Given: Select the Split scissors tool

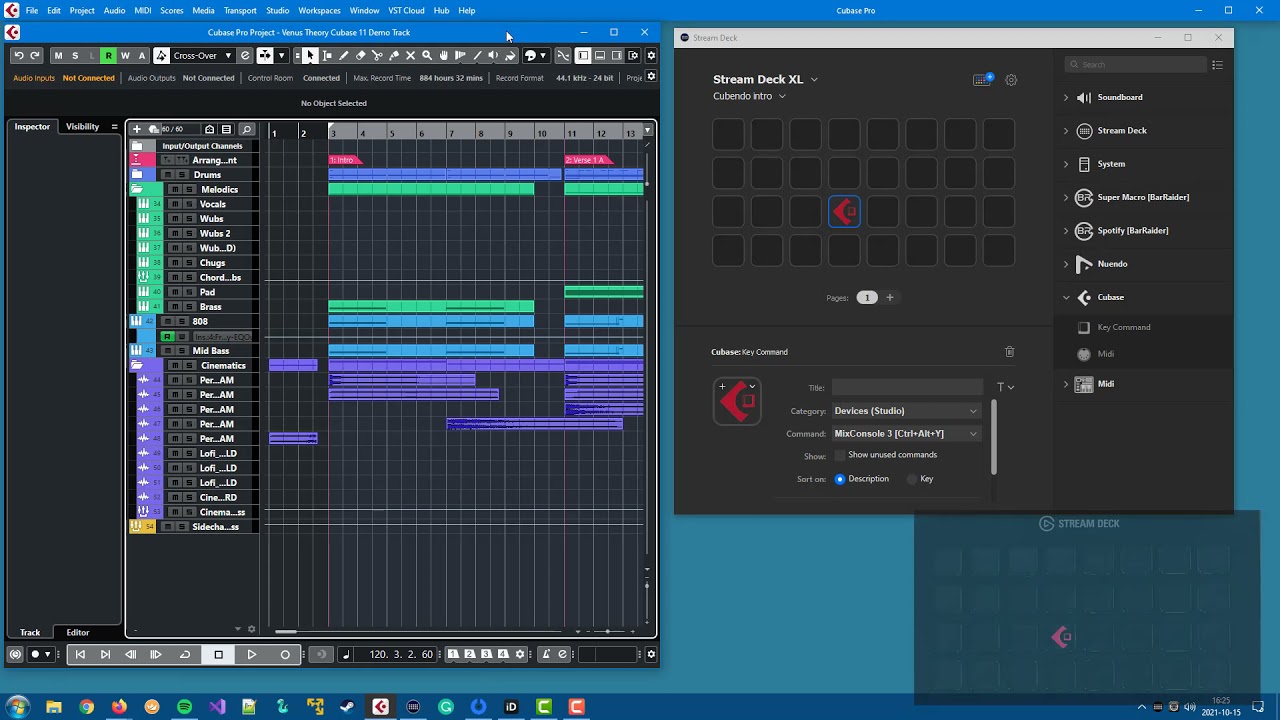Looking at the screenshot, I should coord(377,56).
